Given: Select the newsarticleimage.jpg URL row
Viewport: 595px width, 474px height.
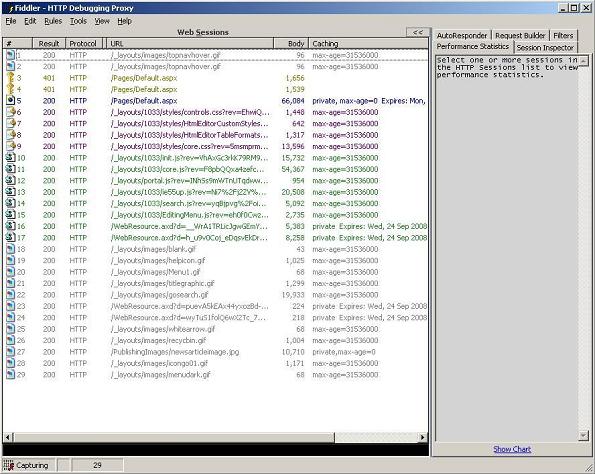Looking at the screenshot, I should point(216,352).
